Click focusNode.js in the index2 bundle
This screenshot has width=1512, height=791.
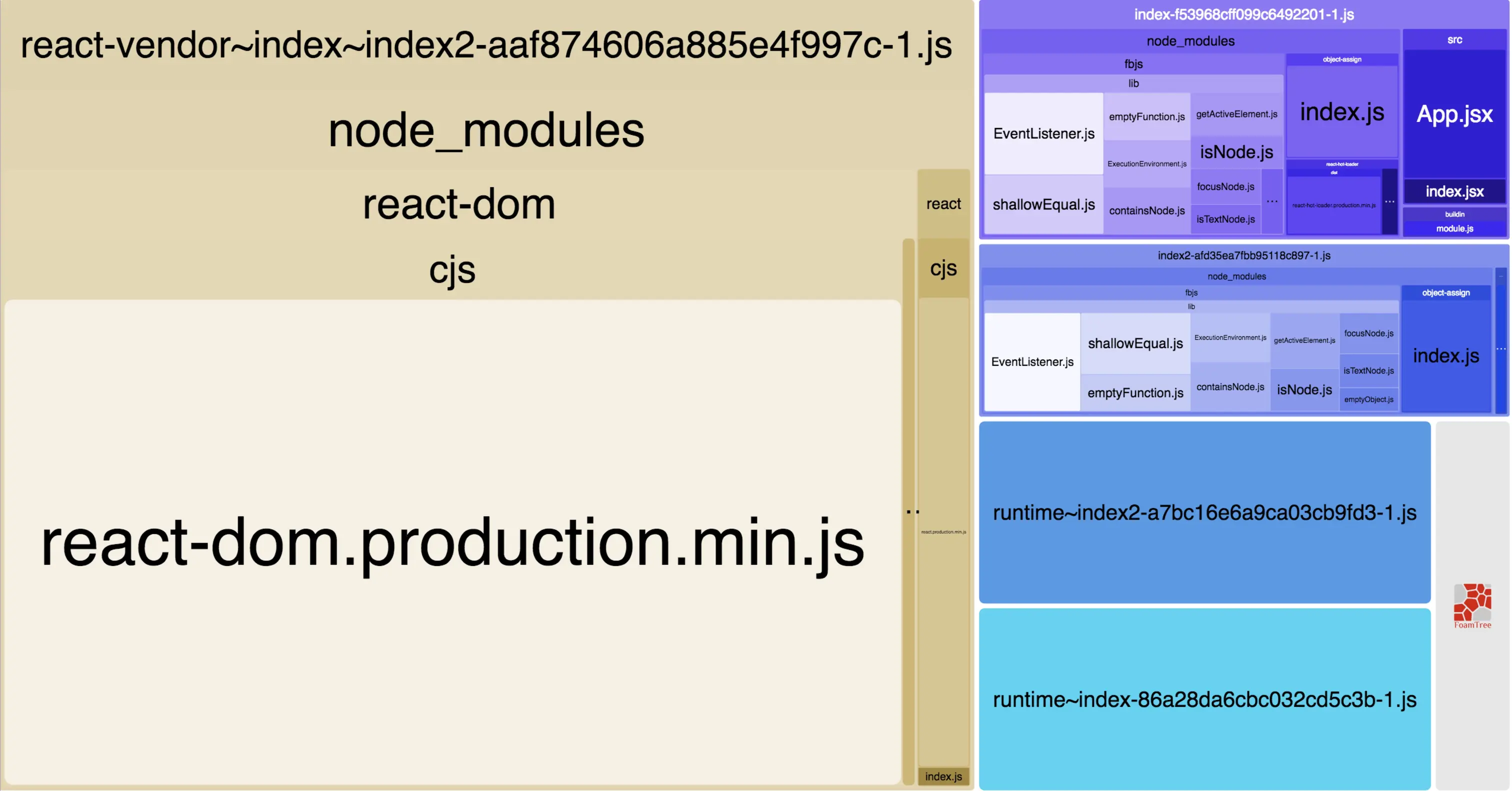(x=1369, y=333)
